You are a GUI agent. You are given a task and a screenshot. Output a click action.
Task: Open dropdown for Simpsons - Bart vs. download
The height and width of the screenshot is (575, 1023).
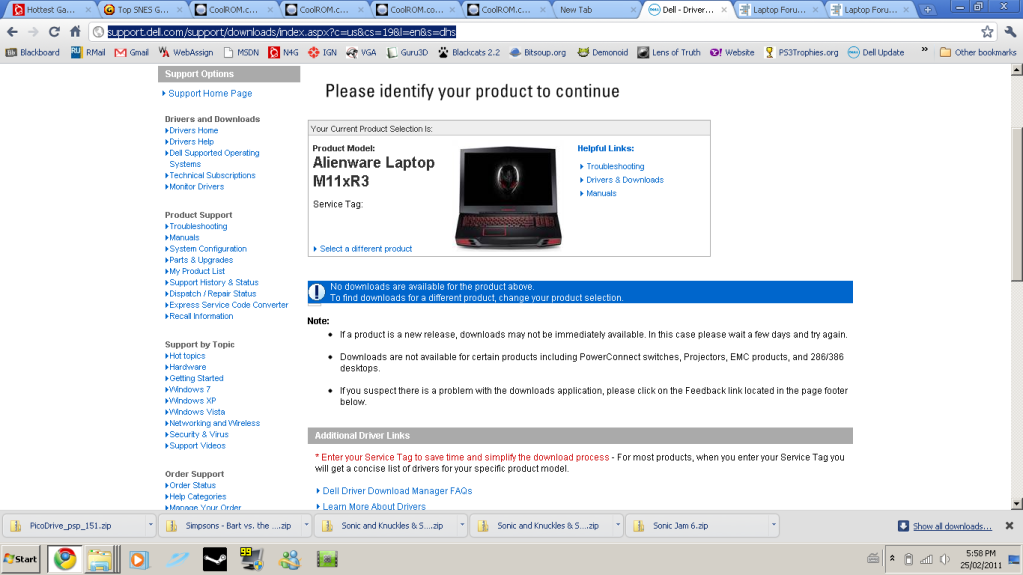[x=306, y=525]
